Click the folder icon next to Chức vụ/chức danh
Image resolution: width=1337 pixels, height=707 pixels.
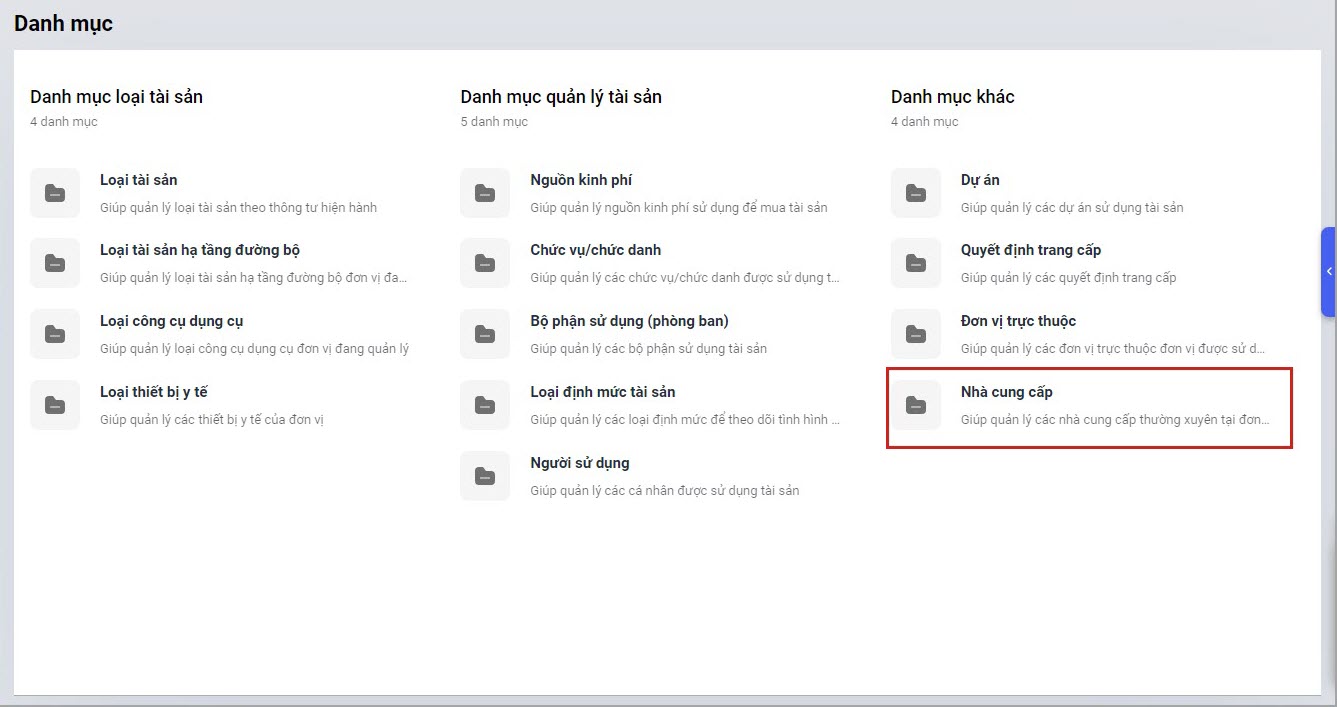pos(485,263)
